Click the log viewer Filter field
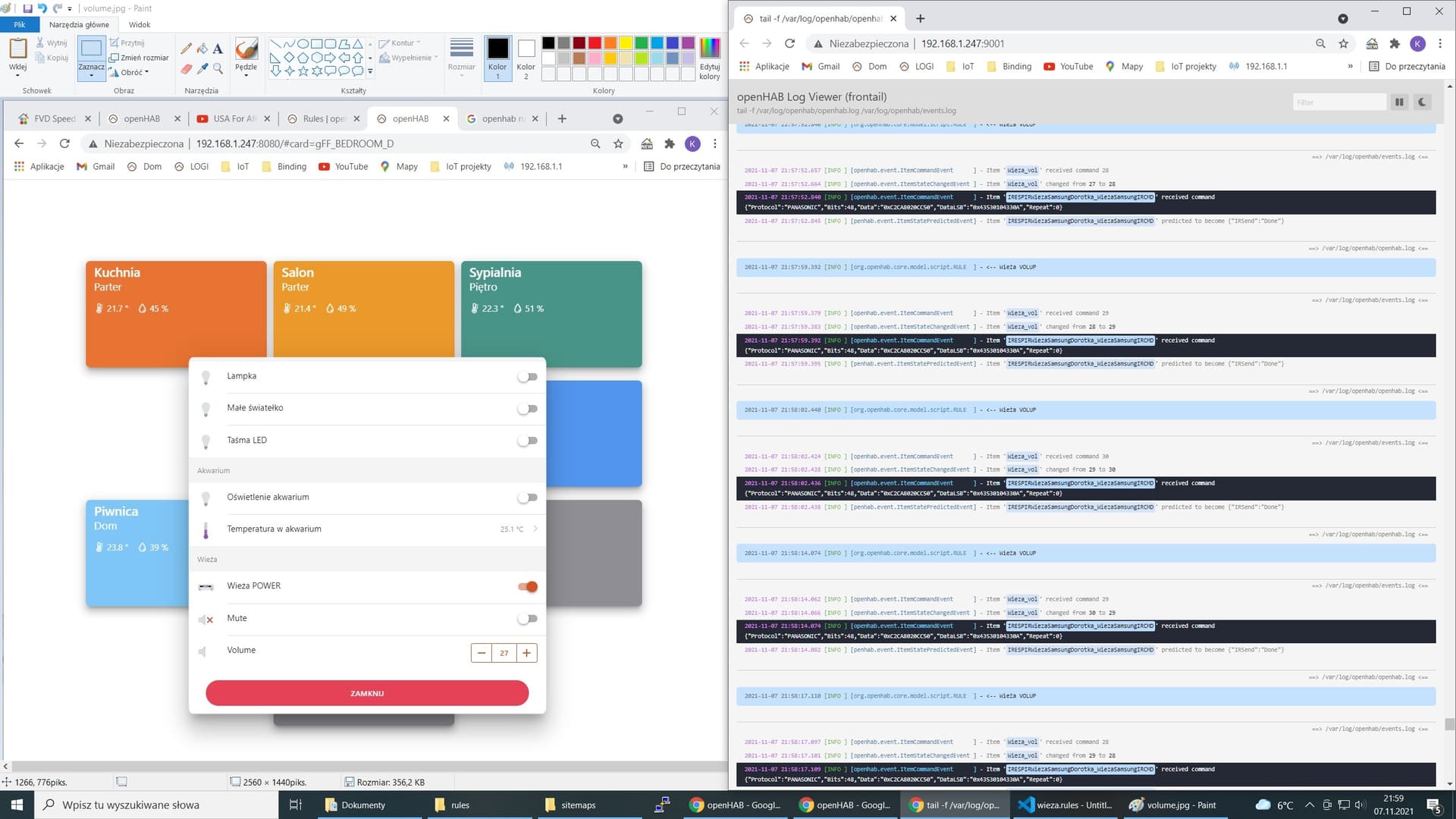Screen dimensions: 1456x819 tap(1339, 102)
